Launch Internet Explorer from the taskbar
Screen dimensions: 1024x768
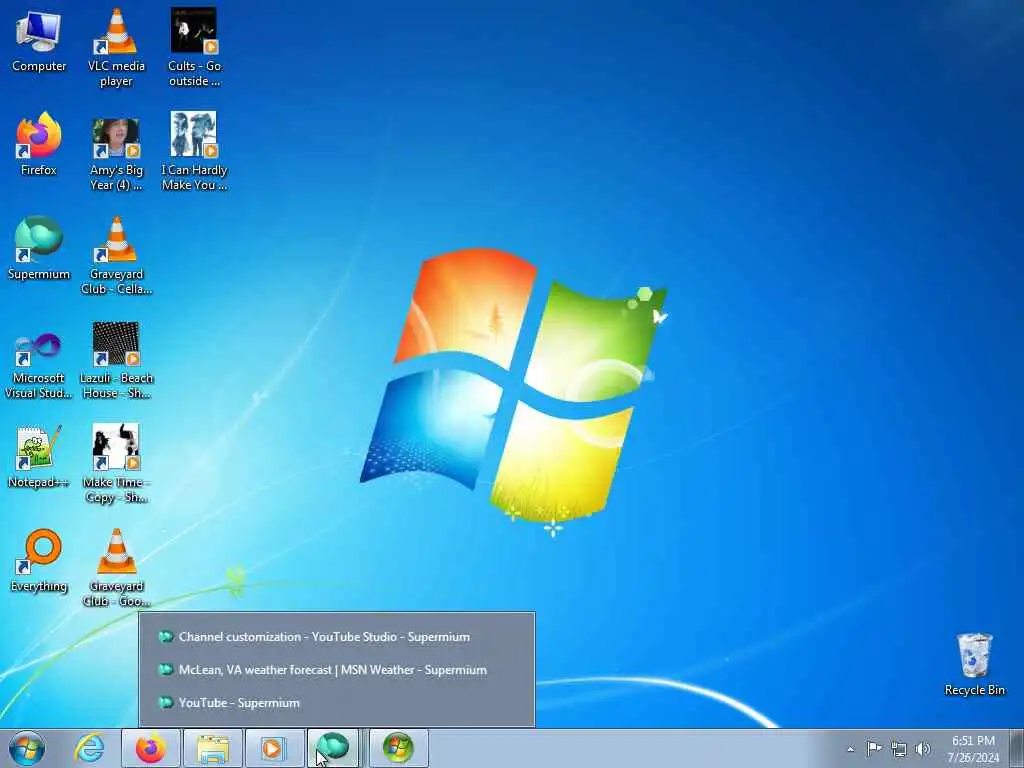click(89, 748)
